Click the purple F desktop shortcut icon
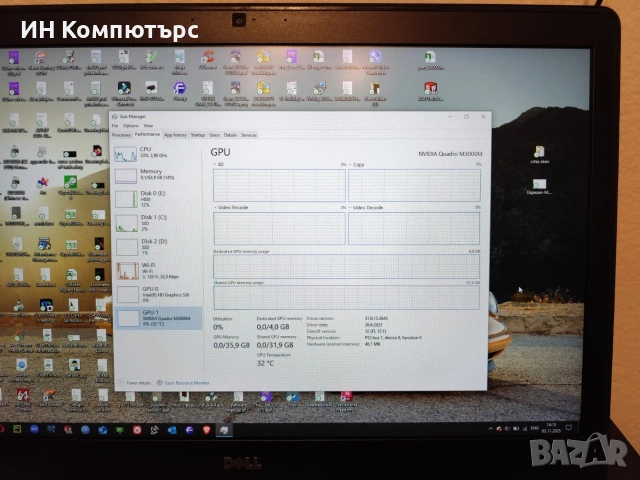640x480 pixels. [x=180, y=91]
